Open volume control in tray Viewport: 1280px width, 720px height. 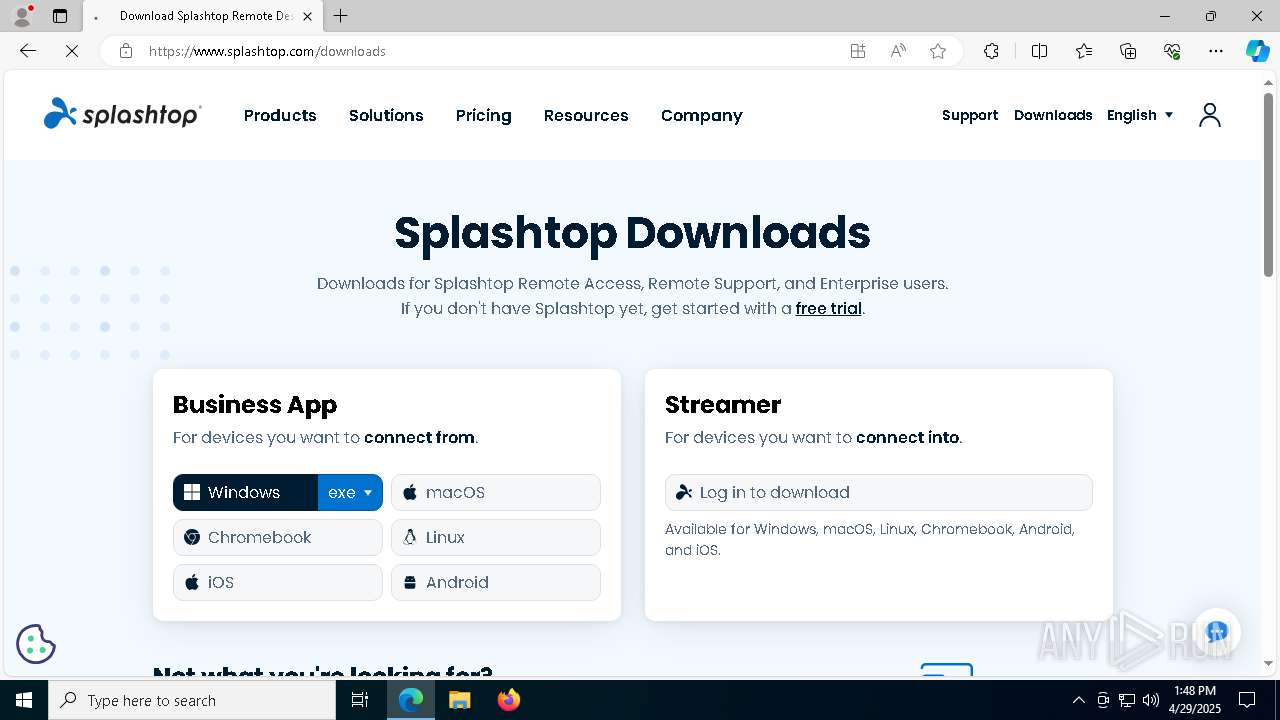1151,700
